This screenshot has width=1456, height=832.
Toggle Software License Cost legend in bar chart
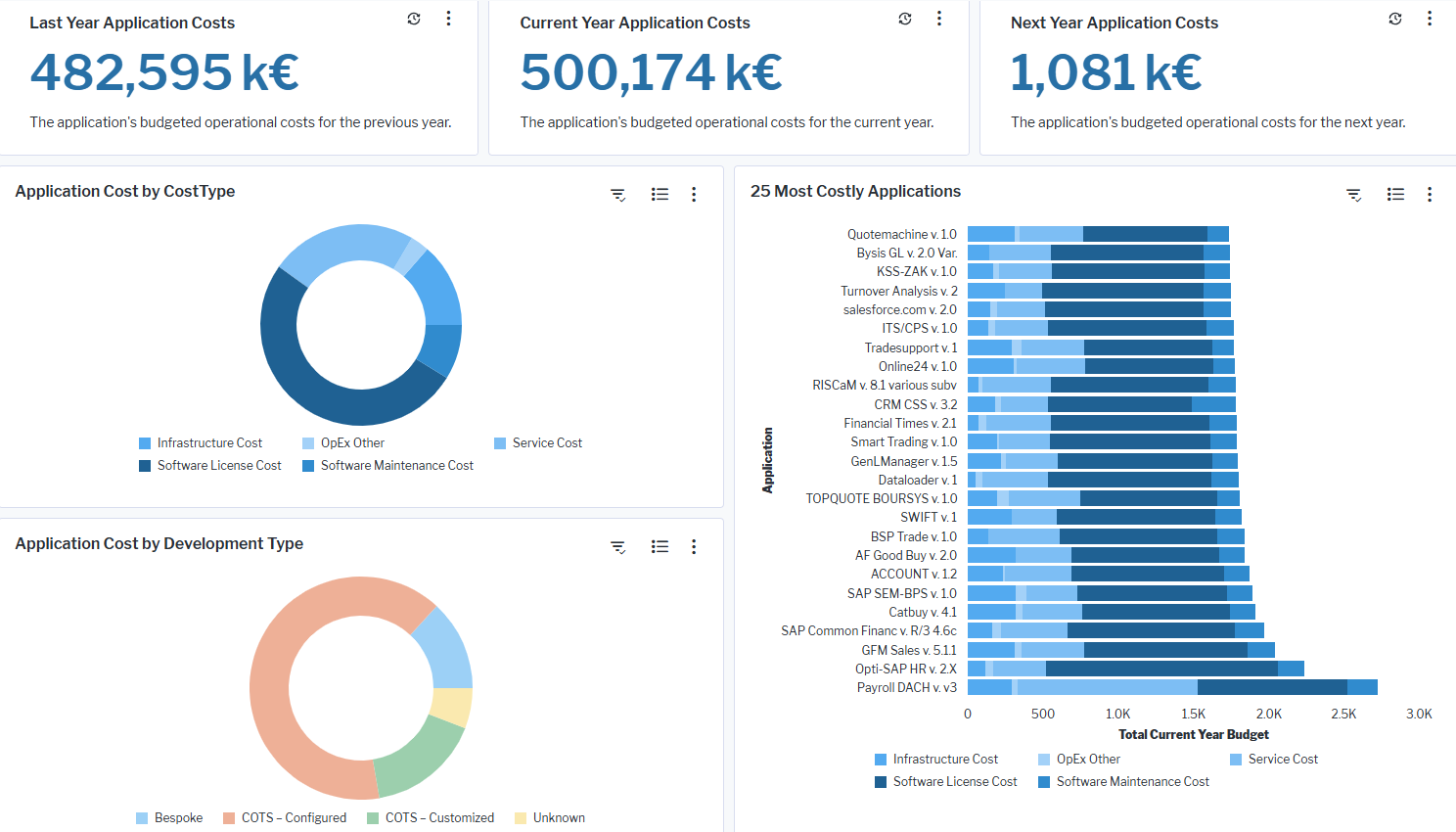(x=954, y=782)
